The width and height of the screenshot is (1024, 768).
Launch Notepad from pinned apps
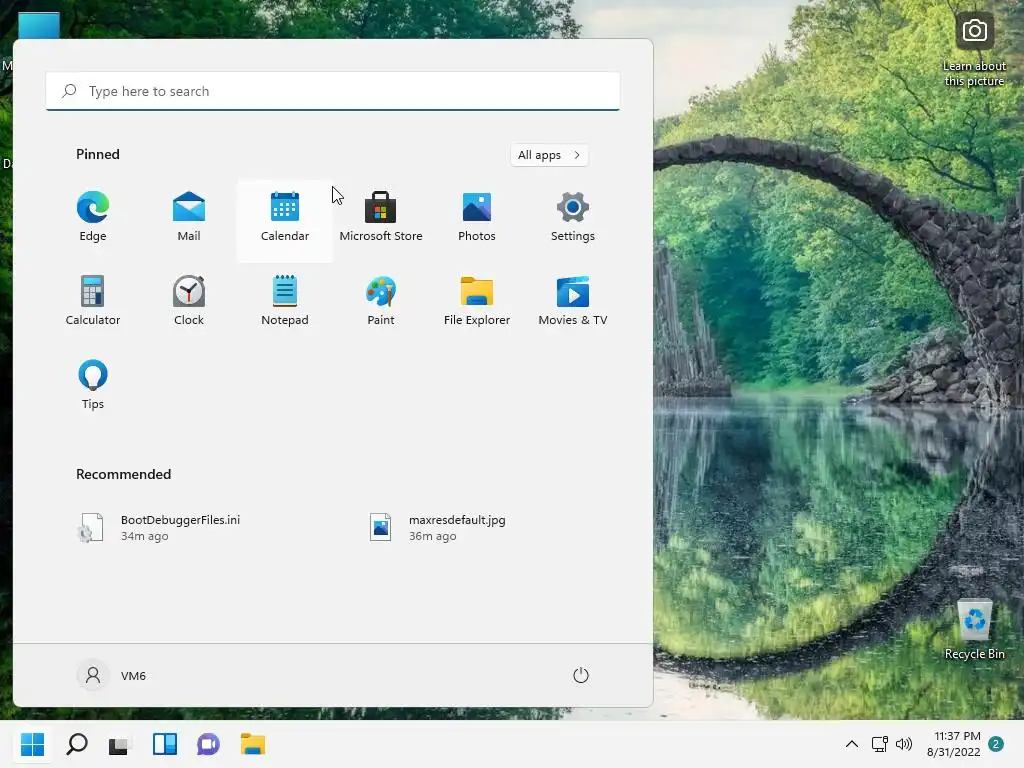tap(285, 302)
